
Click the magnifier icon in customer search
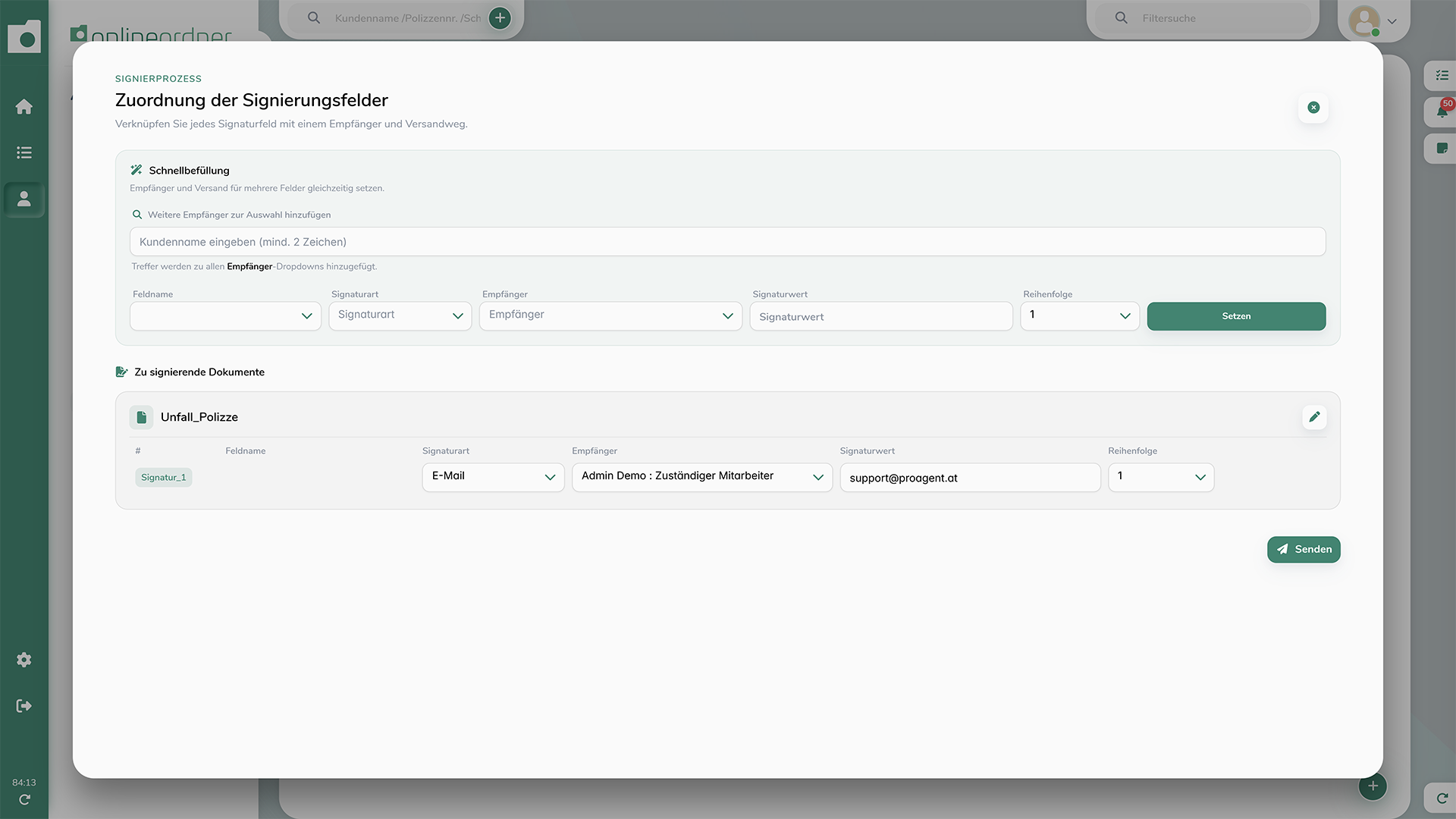313,17
